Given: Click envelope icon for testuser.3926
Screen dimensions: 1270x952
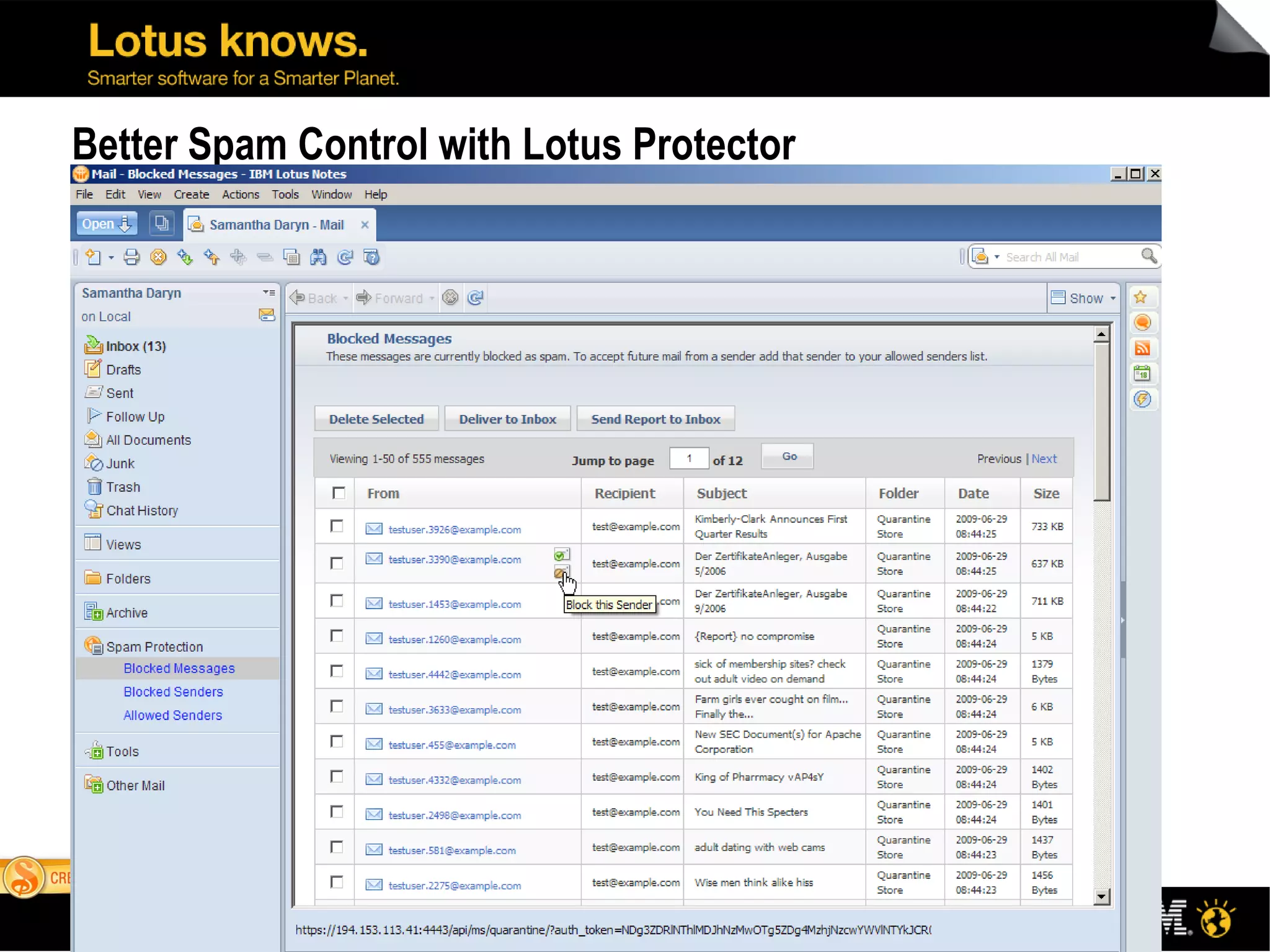Looking at the screenshot, I should 374,528.
